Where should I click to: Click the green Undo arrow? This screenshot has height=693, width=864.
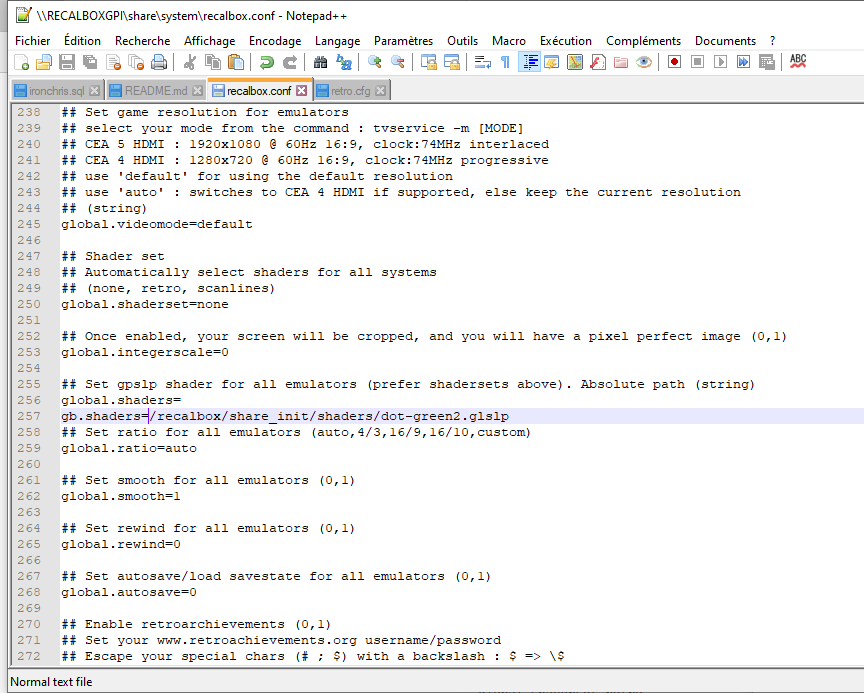[x=266, y=62]
